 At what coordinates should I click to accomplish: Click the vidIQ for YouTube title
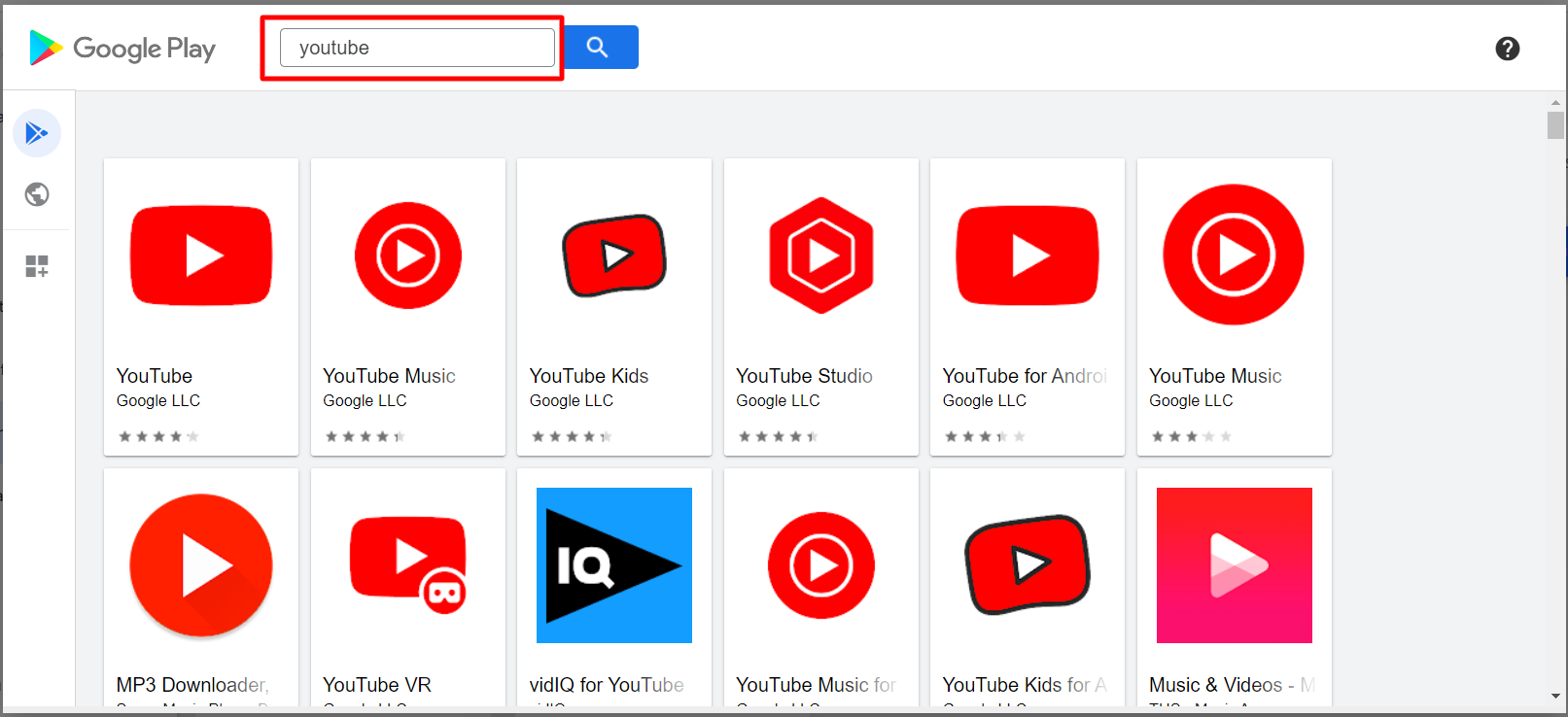(607, 685)
